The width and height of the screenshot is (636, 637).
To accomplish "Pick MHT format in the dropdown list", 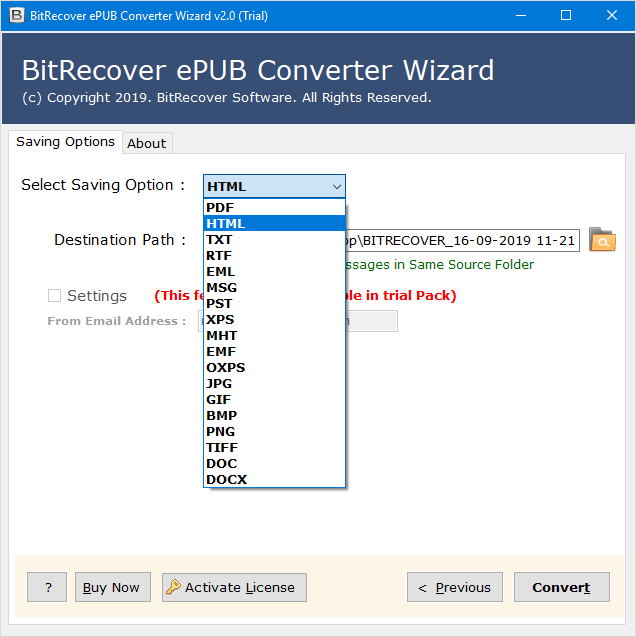I will coord(274,336).
